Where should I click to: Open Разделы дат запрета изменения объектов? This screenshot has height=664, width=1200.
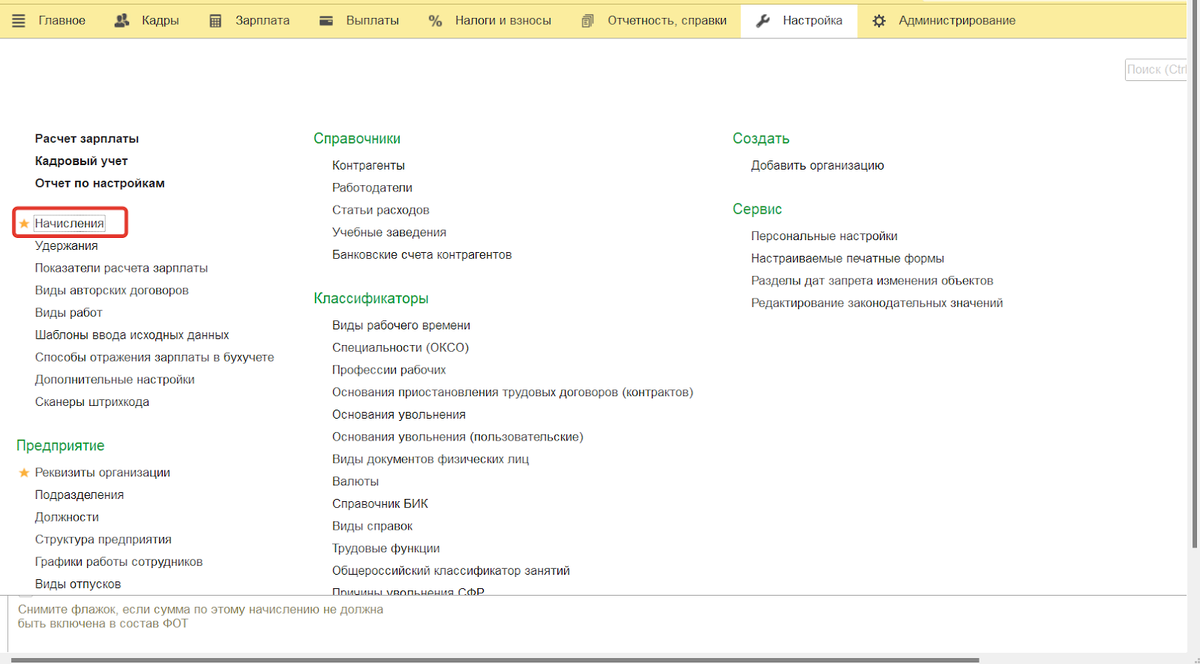(872, 281)
